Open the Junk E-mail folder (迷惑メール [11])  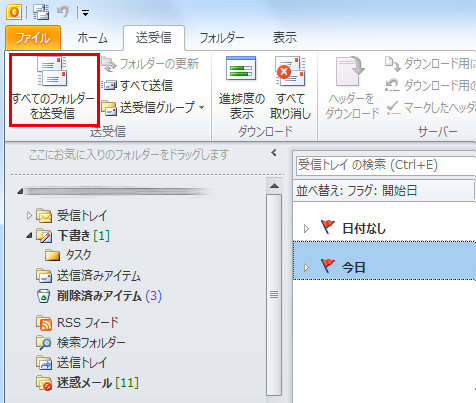click(x=97, y=382)
